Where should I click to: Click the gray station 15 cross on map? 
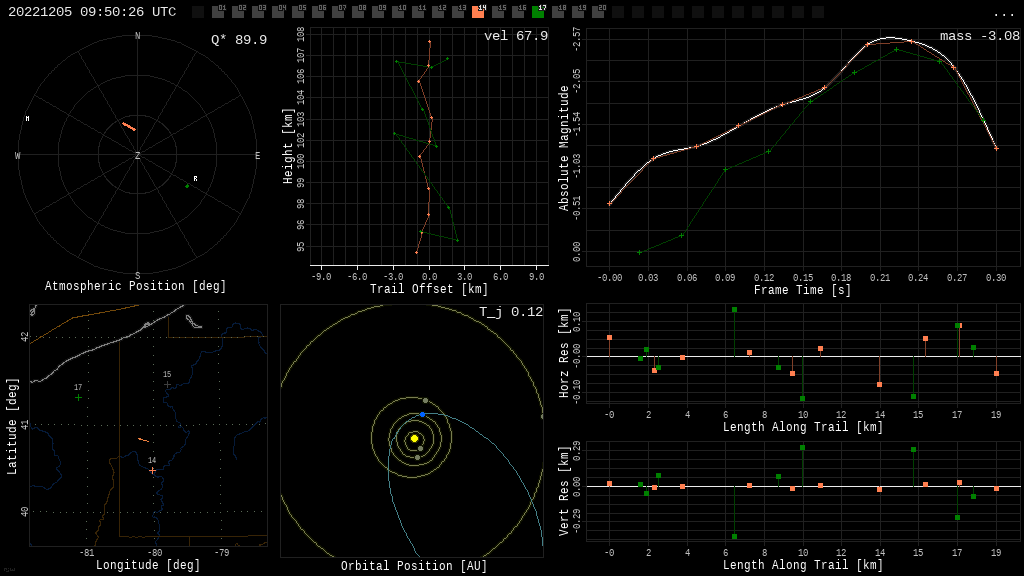pos(167,384)
